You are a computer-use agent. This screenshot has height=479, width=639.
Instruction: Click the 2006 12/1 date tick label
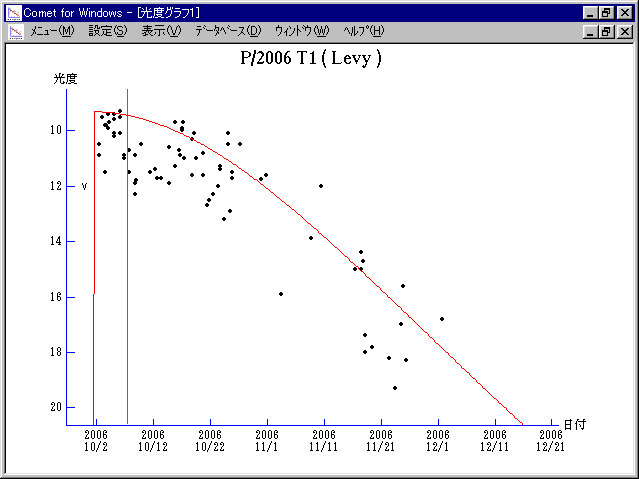(x=438, y=440)
